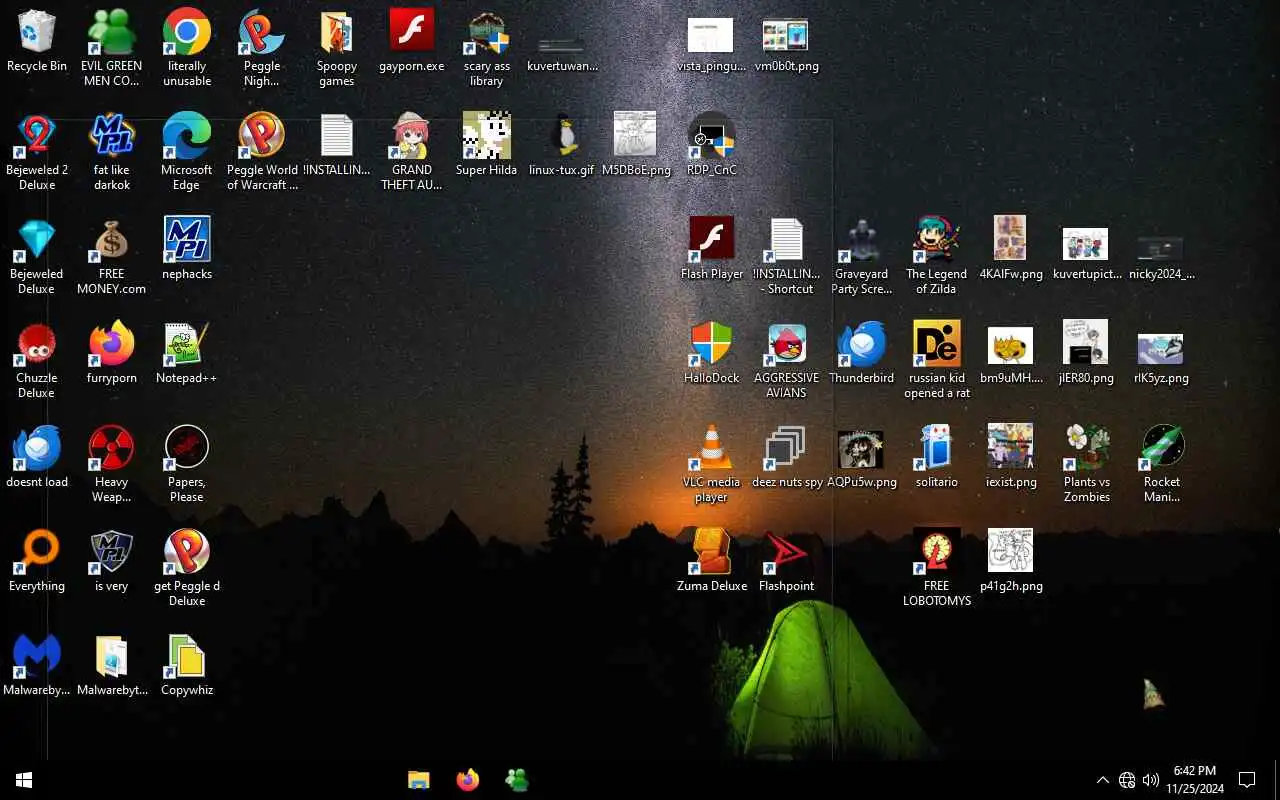Select the nephacks shortcut icon
The height and width of the screenshot is (800, 1280).
(187, 240)
